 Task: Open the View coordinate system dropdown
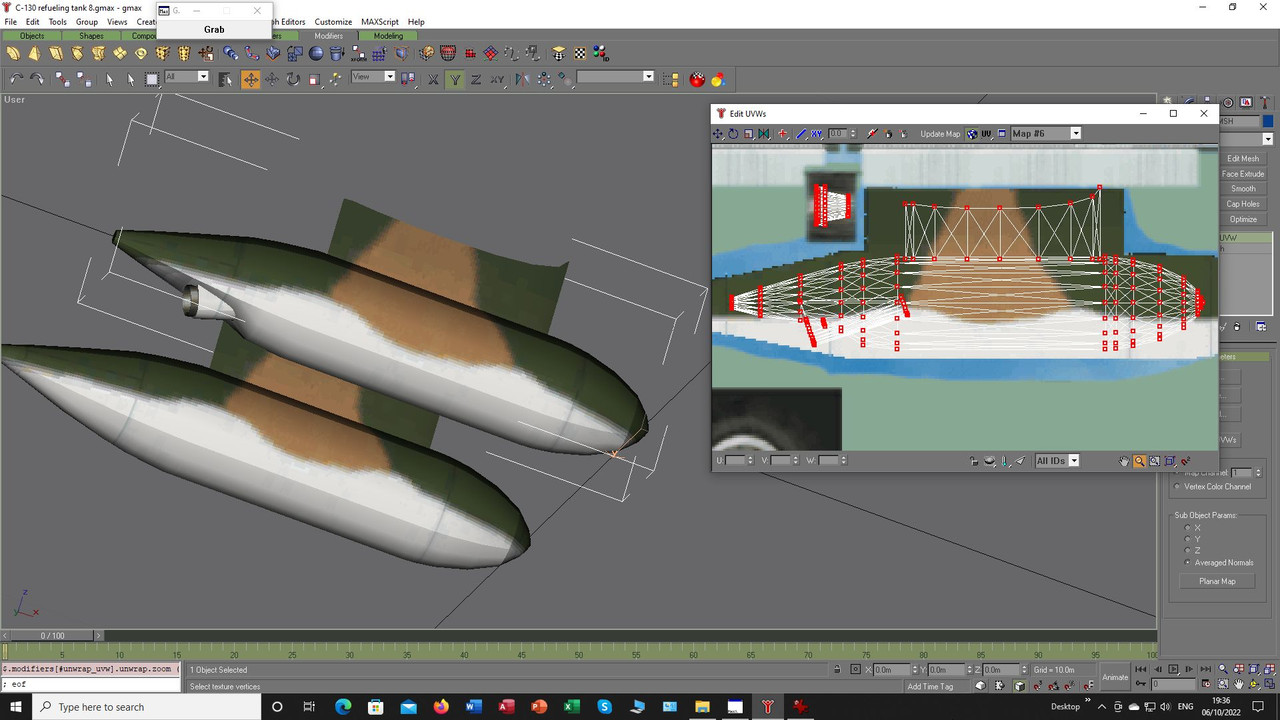point(389,77)
